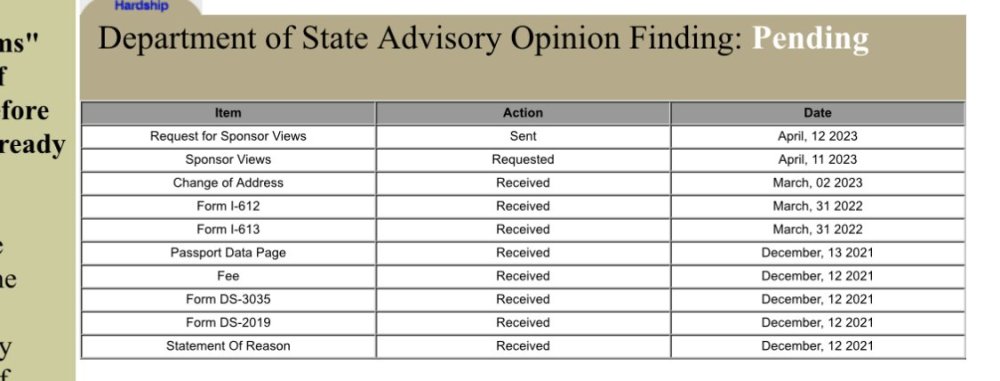Screen dimensions: 1000x381
Task: Select the Form DS-3035 item
Action: [228, 299]
